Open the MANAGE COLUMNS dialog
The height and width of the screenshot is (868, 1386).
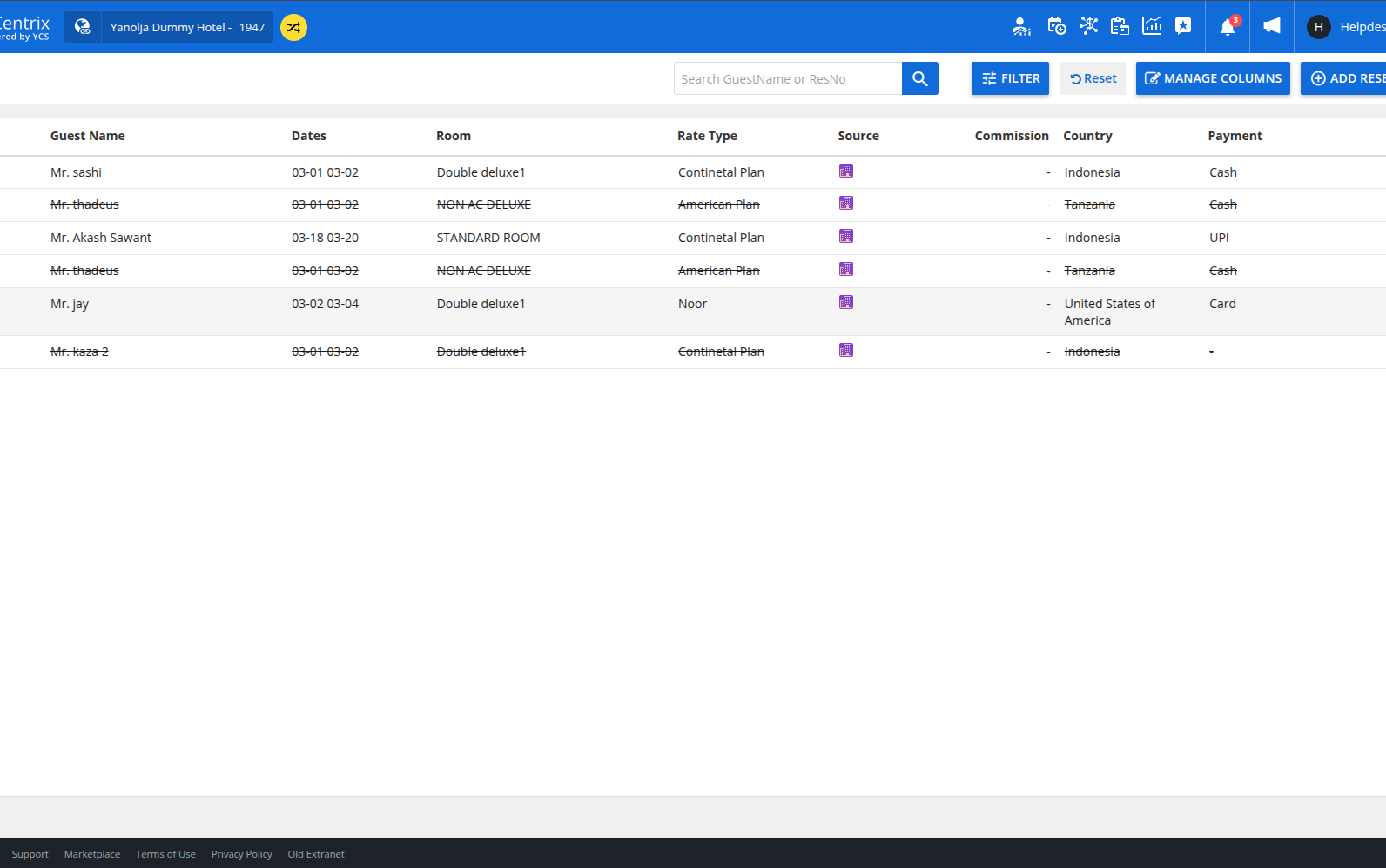coord(1212,78)
